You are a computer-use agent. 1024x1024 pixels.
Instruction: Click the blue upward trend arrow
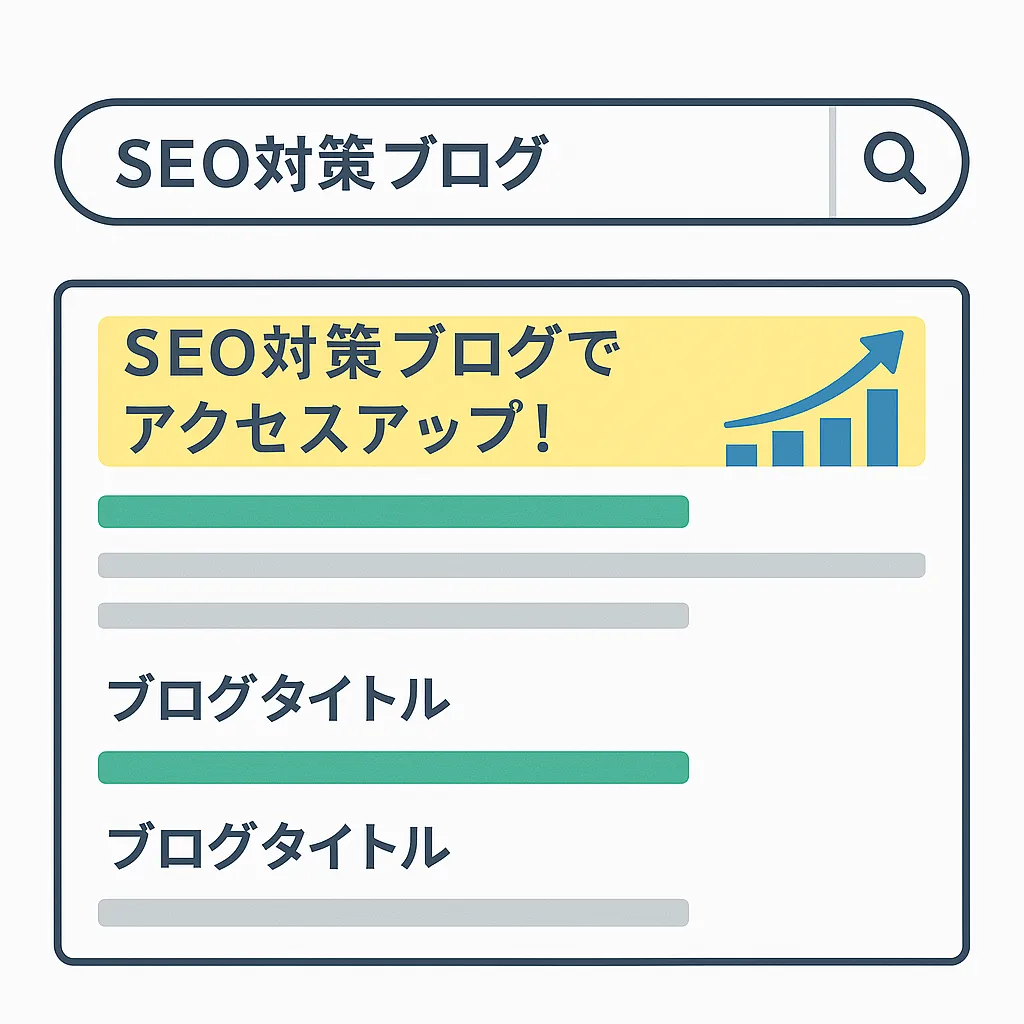coord(814,379)
